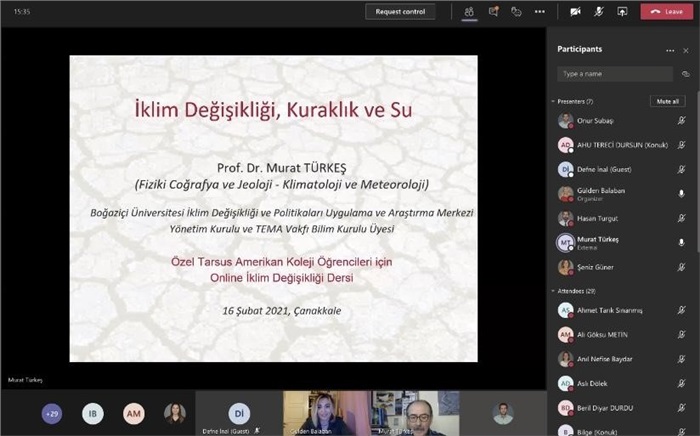Click the man's photo avatar tile at strip end
This screenshot has width=700, height=436.
(x=503, y=413)
